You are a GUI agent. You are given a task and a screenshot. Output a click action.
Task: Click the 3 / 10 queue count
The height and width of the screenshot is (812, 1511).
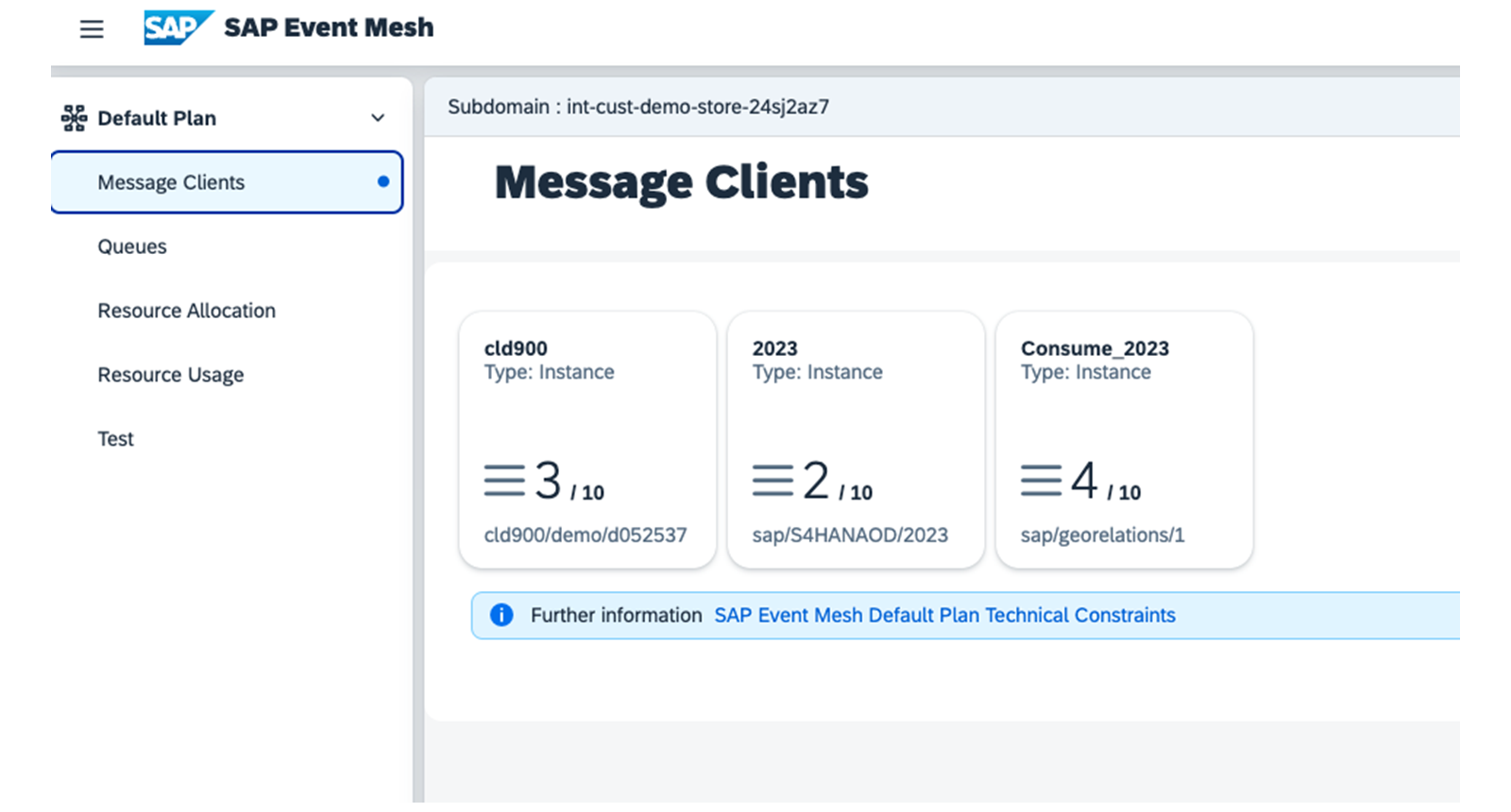tap(569, 481)
